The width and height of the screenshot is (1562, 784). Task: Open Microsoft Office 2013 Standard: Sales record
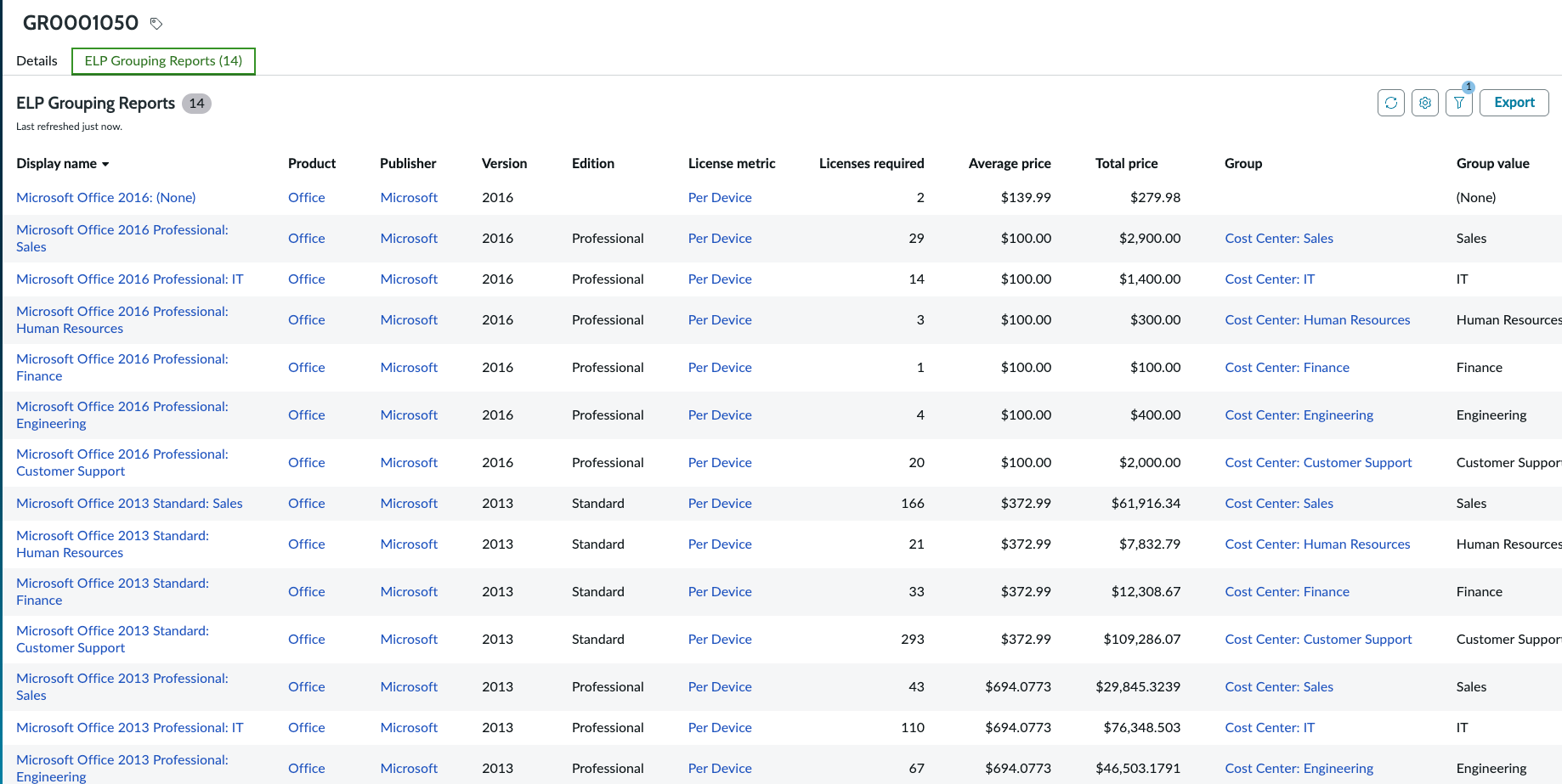click(x=129, y=503)
